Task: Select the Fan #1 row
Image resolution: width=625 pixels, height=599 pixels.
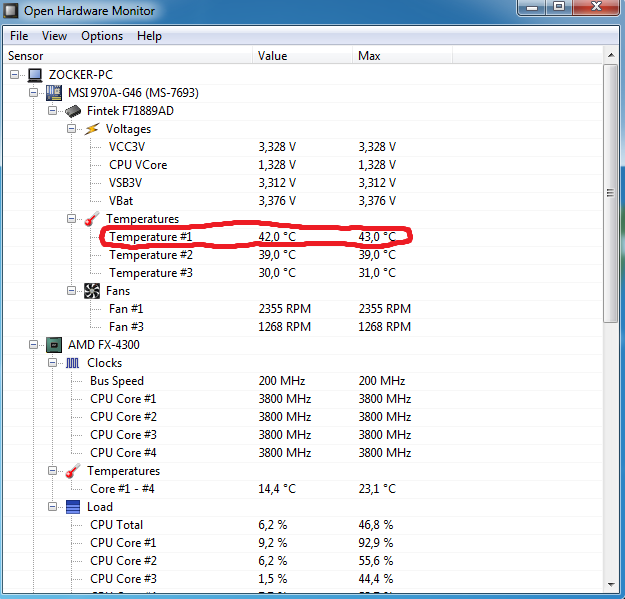Action: coord(303,309)
